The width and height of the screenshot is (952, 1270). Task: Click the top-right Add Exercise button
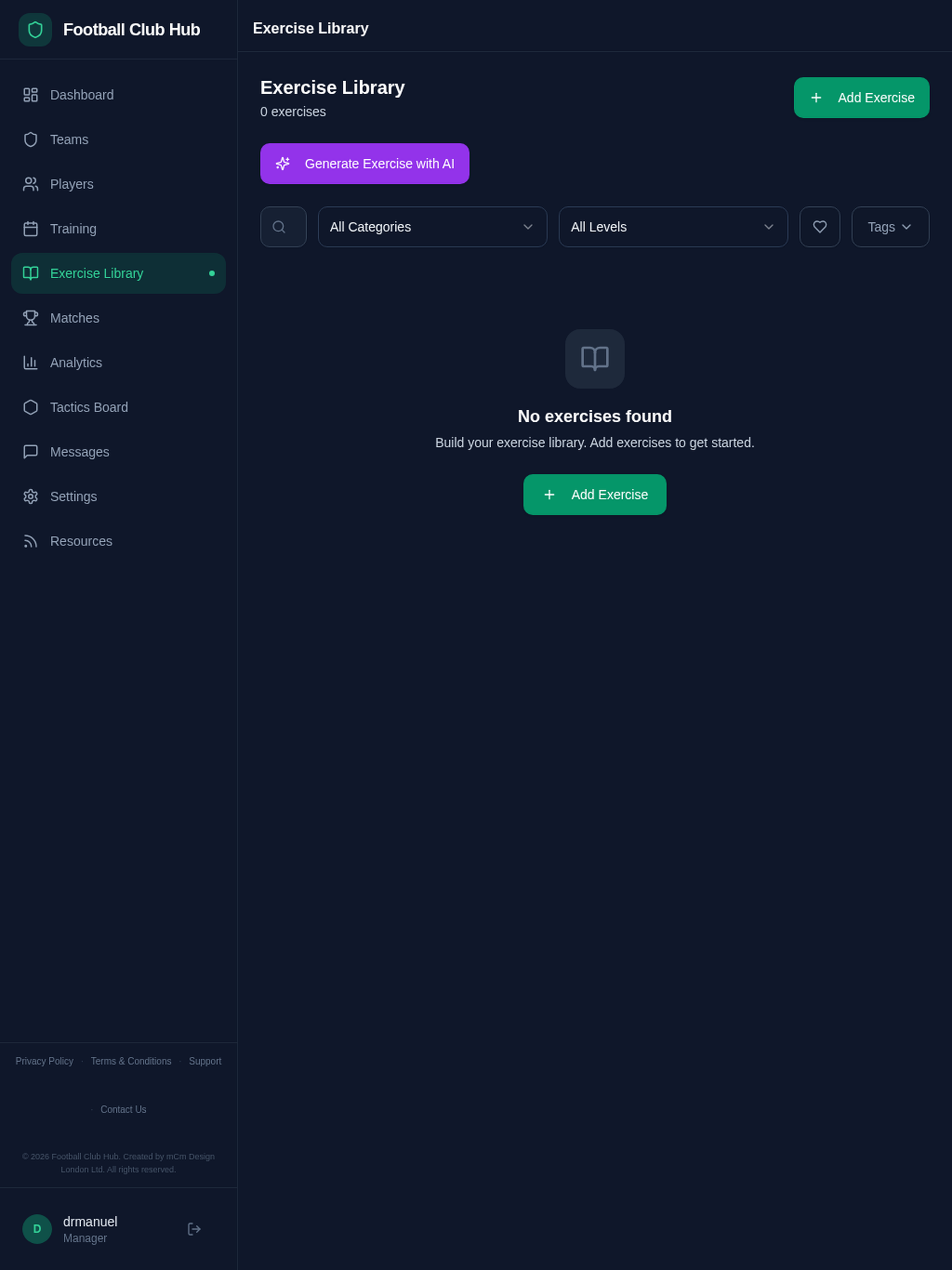click(861, 98)
